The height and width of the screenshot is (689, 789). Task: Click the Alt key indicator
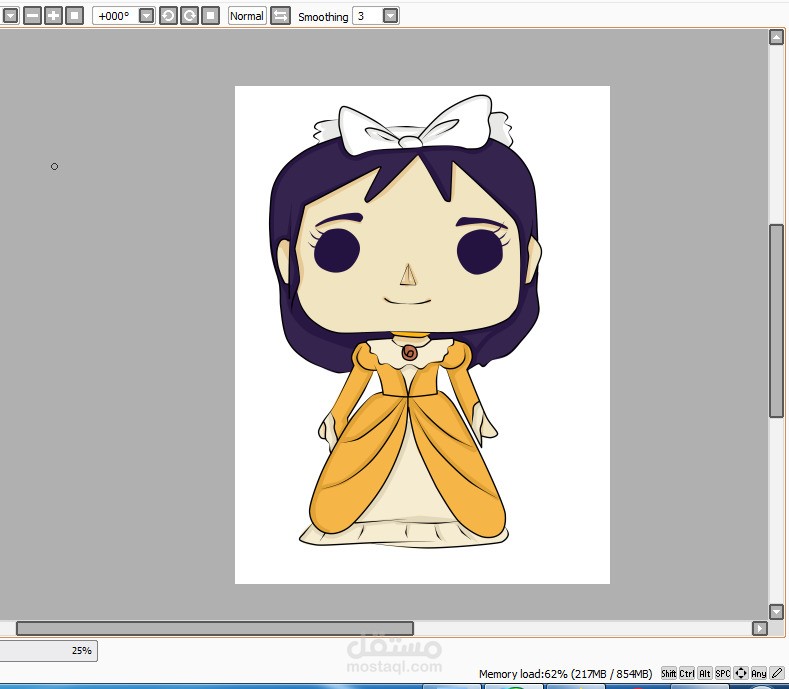(x=704, y=673)
